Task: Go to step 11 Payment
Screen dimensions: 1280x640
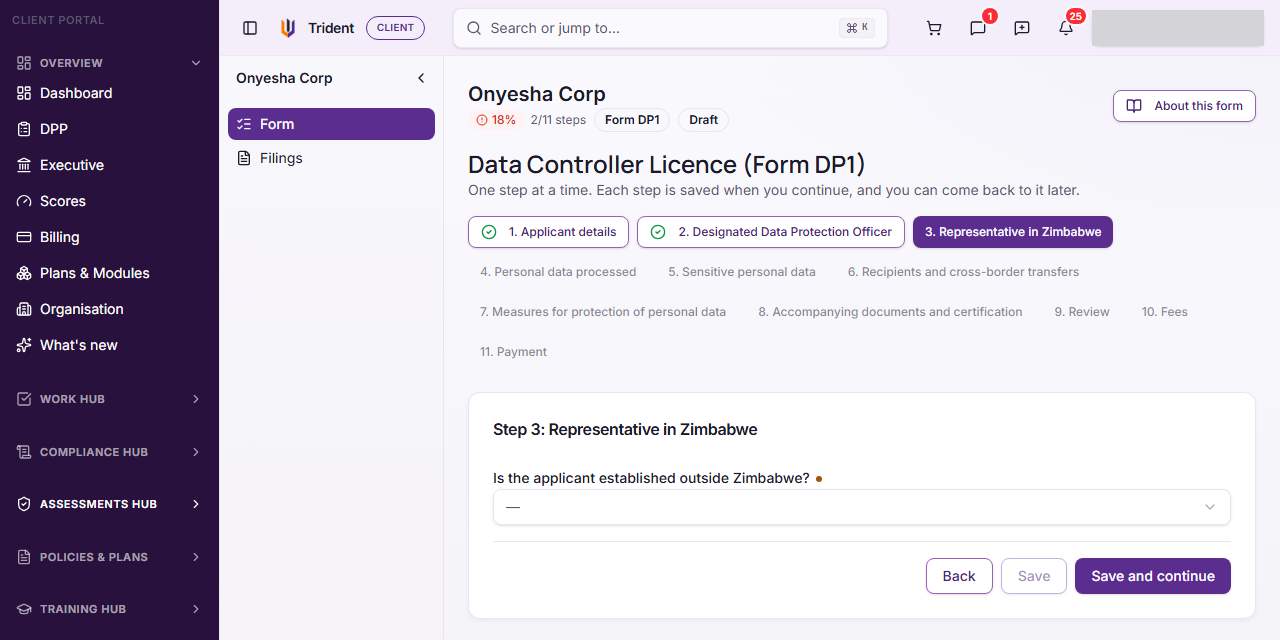Action: click(514, 352)
